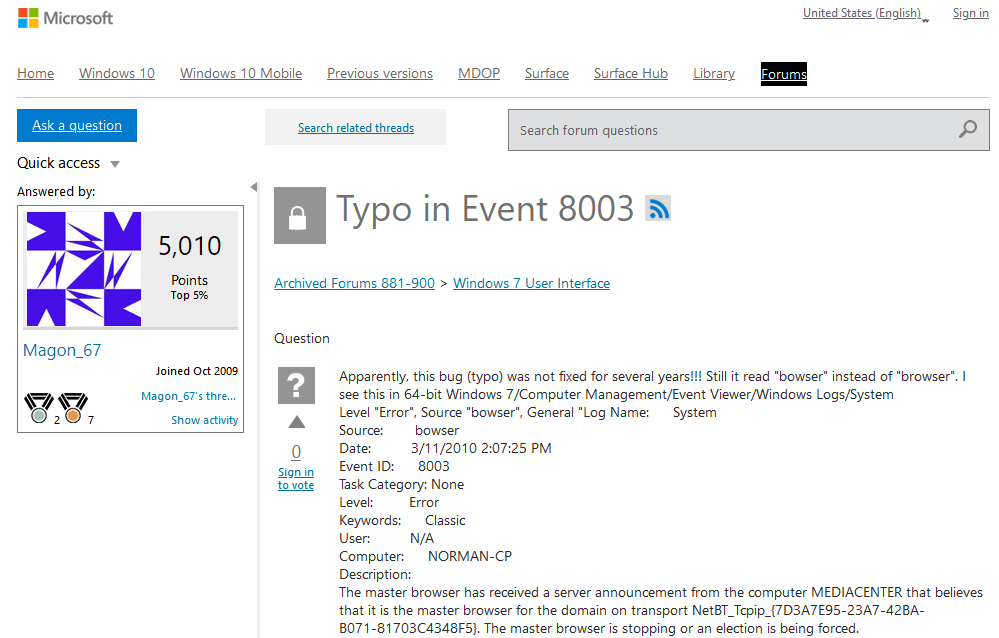Screen dimensions: 999x638
Task: Click Magon_67's silver medal icon
Action: pyautogui.click(x=38, y=408)
